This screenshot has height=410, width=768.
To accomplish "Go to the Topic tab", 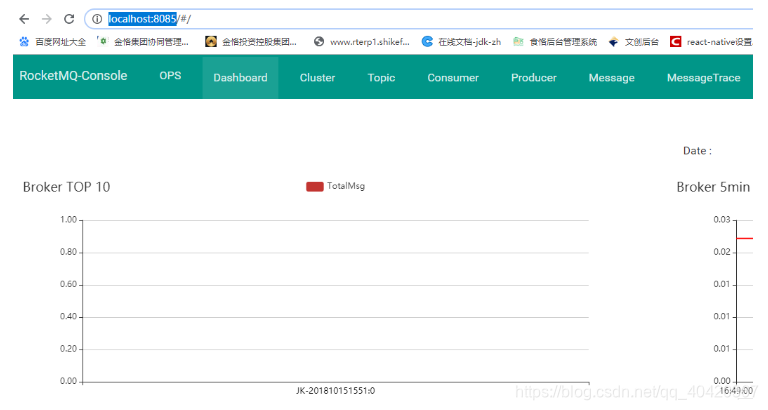I will 381,77.
